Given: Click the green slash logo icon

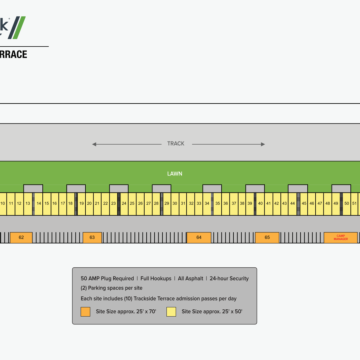Looking at the screenshot, I should click(17, 28).
